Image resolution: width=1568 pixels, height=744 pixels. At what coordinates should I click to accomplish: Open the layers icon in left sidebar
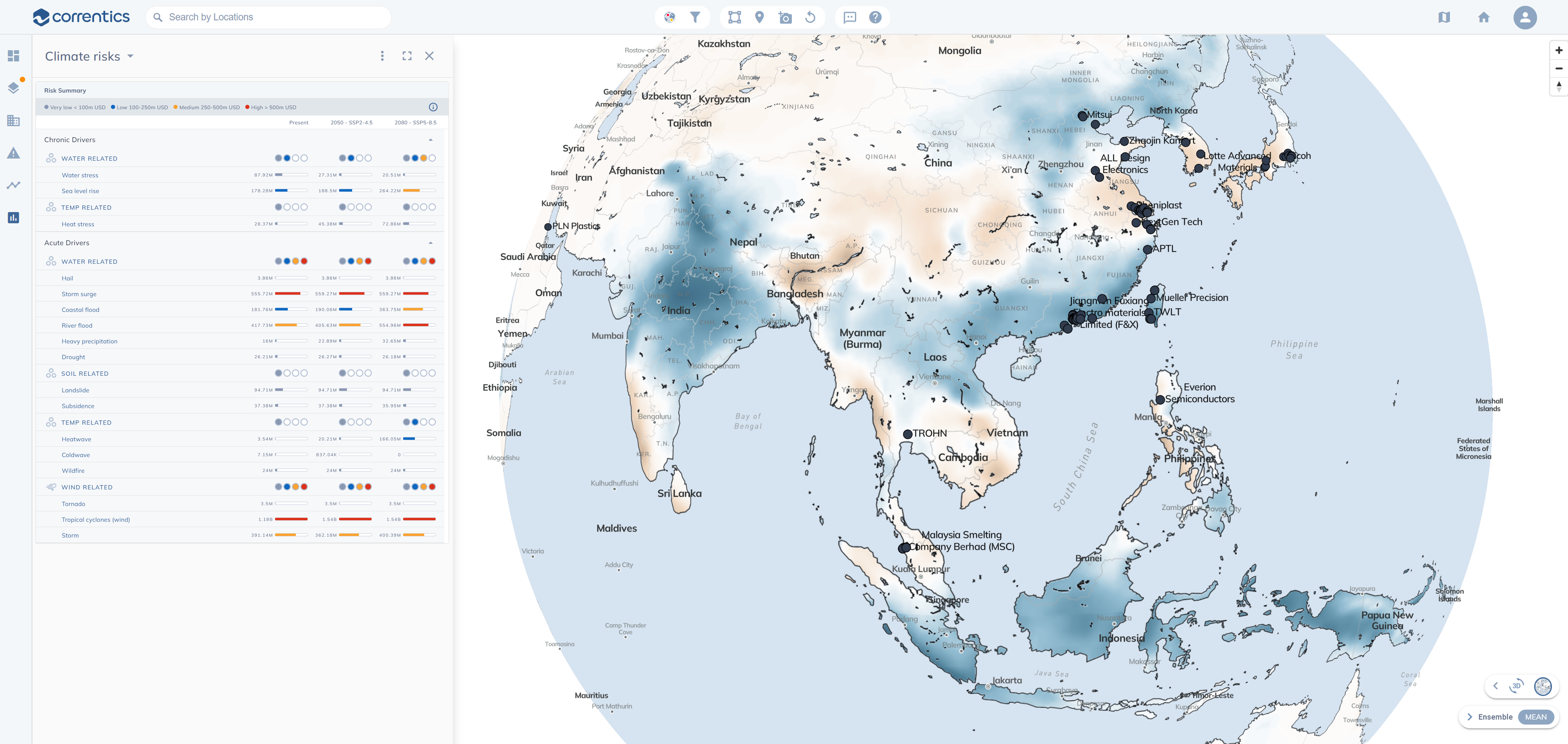13,88
